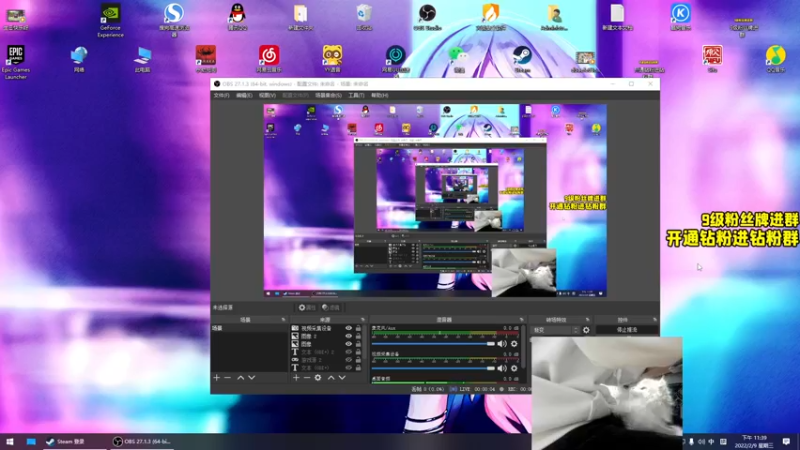Toggle visibility of 视频采集设备 source
800x450 pixels.
click(348, 329)
